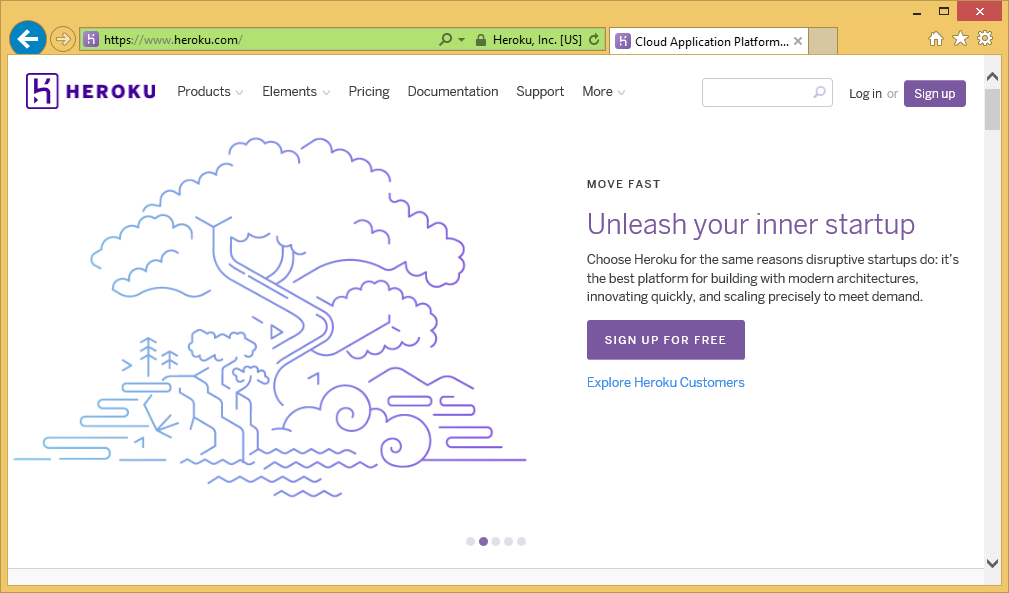Follow the Explore Heroku Customers link
The height and width of the screenshot is (593, 1009).
point(666,383)
